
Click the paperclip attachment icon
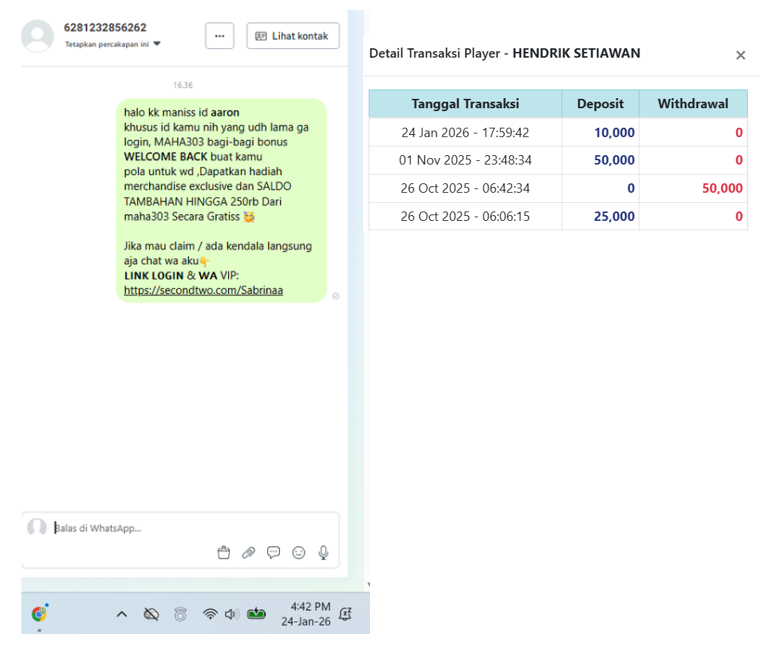tap(249, 553)
